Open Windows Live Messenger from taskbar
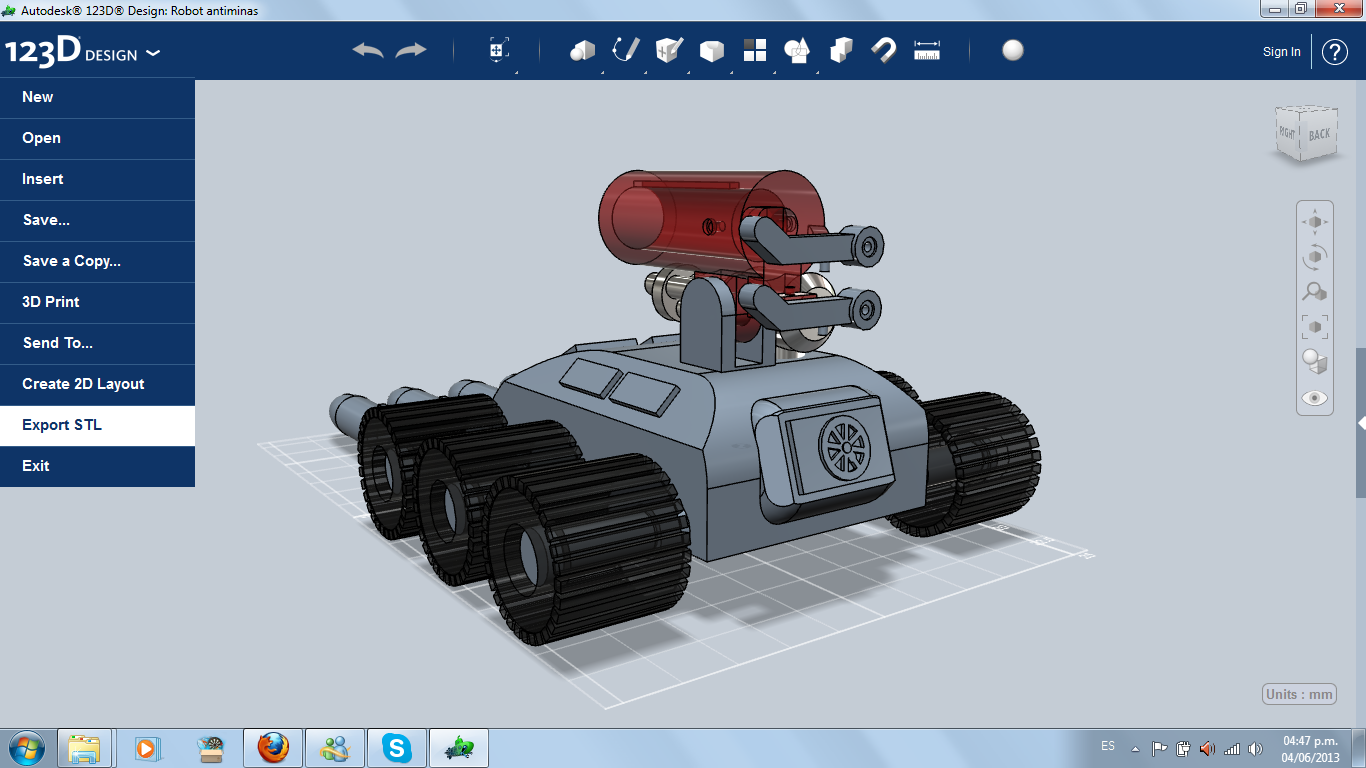This screenshot has width=1366, height=768. [334, 748]
